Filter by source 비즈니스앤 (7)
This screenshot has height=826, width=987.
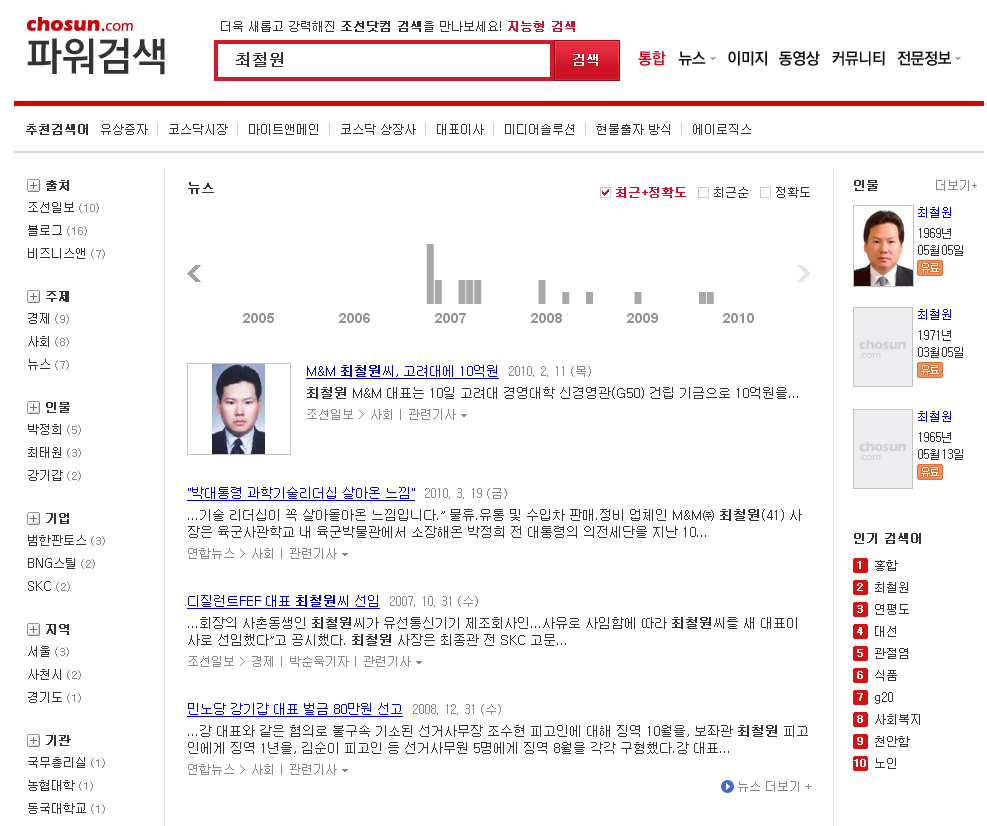coord(66,254)
